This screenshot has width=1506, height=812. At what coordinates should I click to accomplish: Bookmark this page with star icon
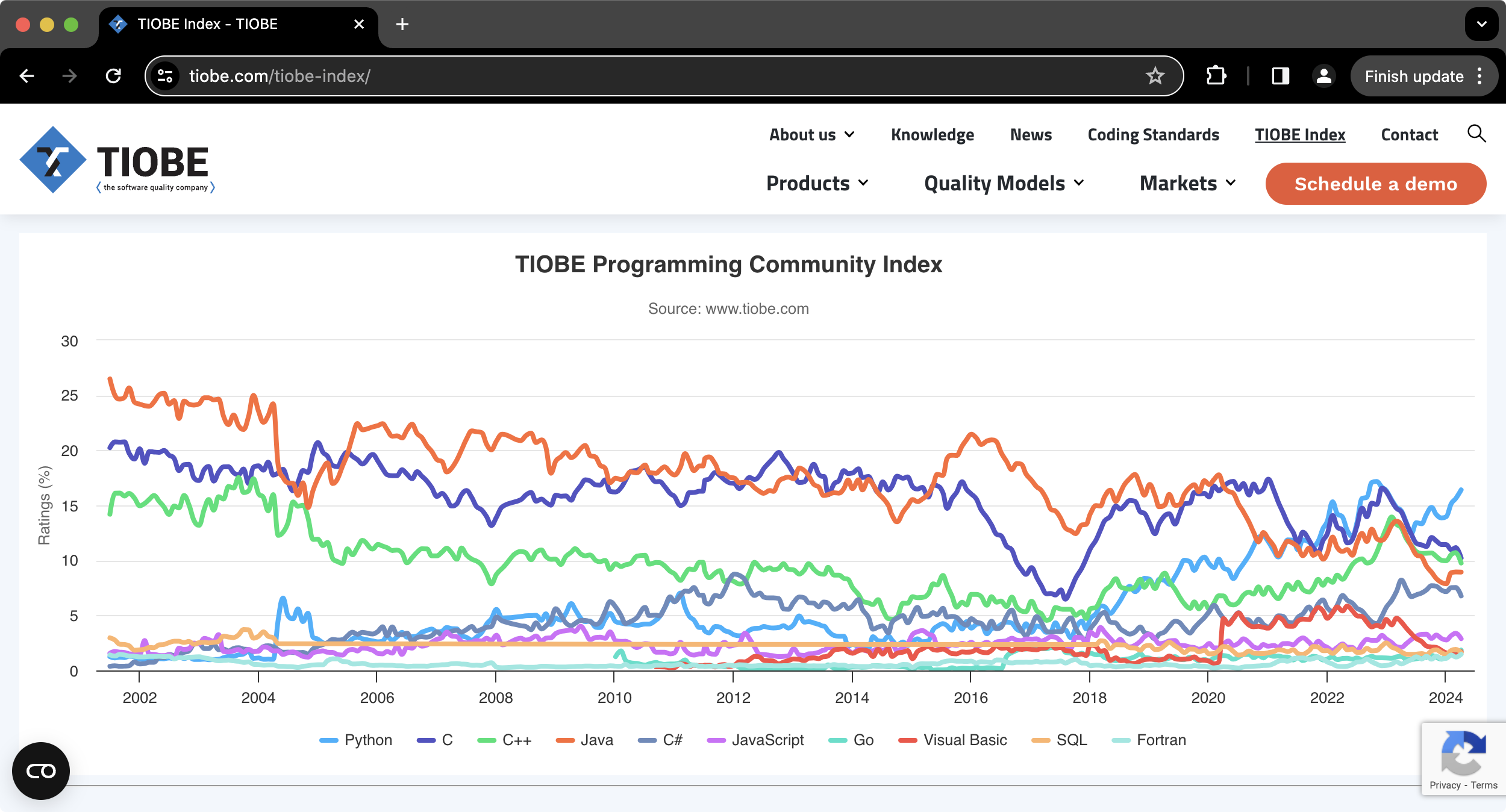[x=1155, y=76]
